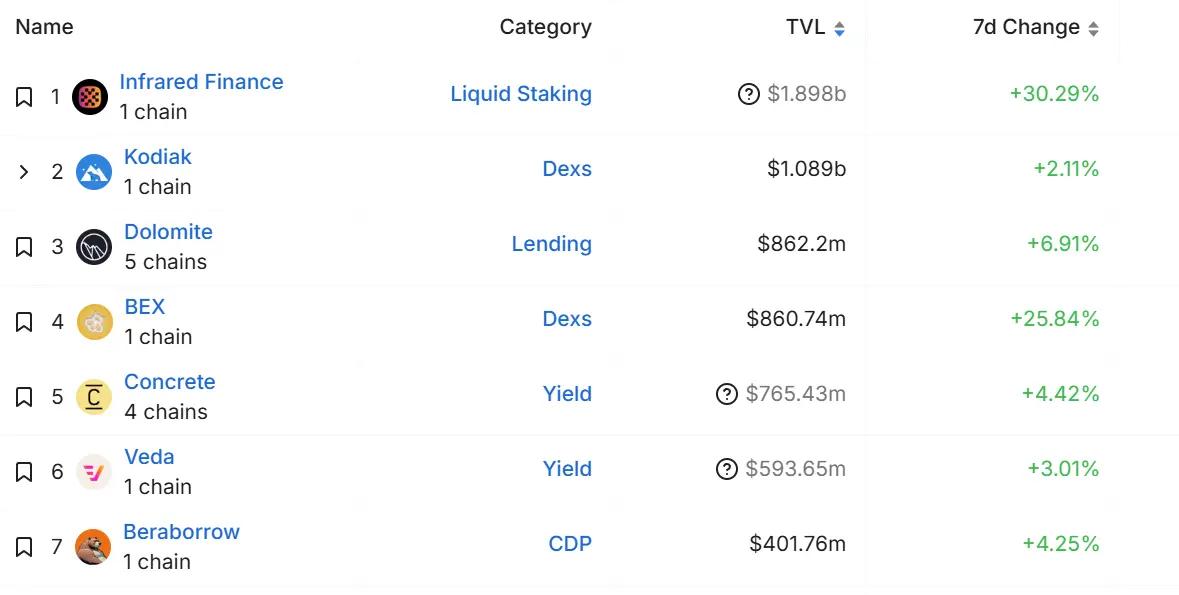Viewport: 1179px width, 595px height.
Task: Click the Concrete logo icon
Action: [94, 397]
